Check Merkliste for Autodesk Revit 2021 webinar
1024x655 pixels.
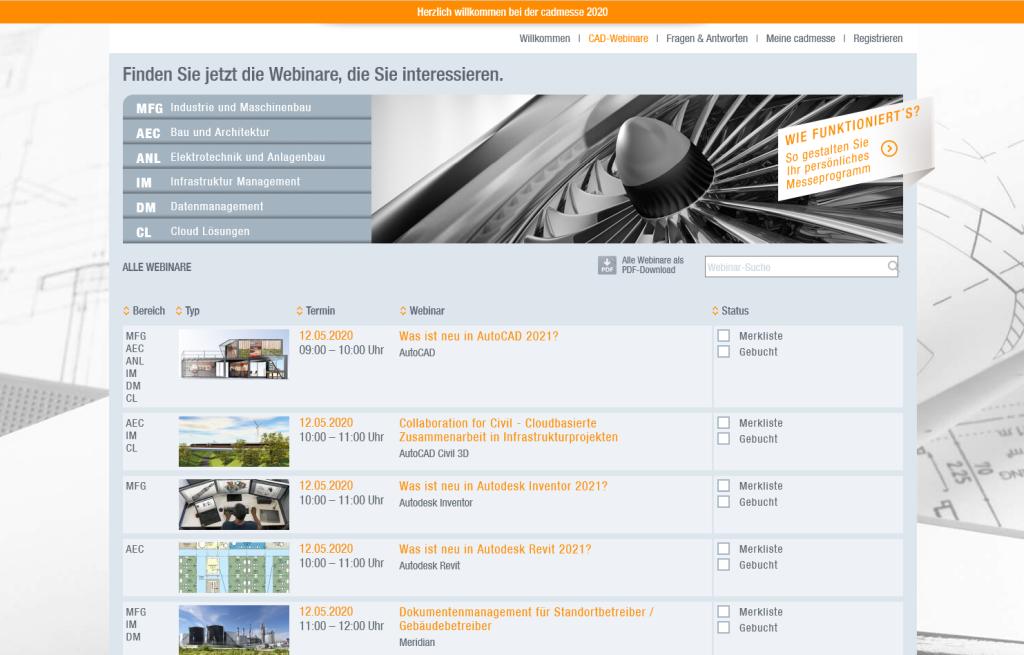[724, 549]
